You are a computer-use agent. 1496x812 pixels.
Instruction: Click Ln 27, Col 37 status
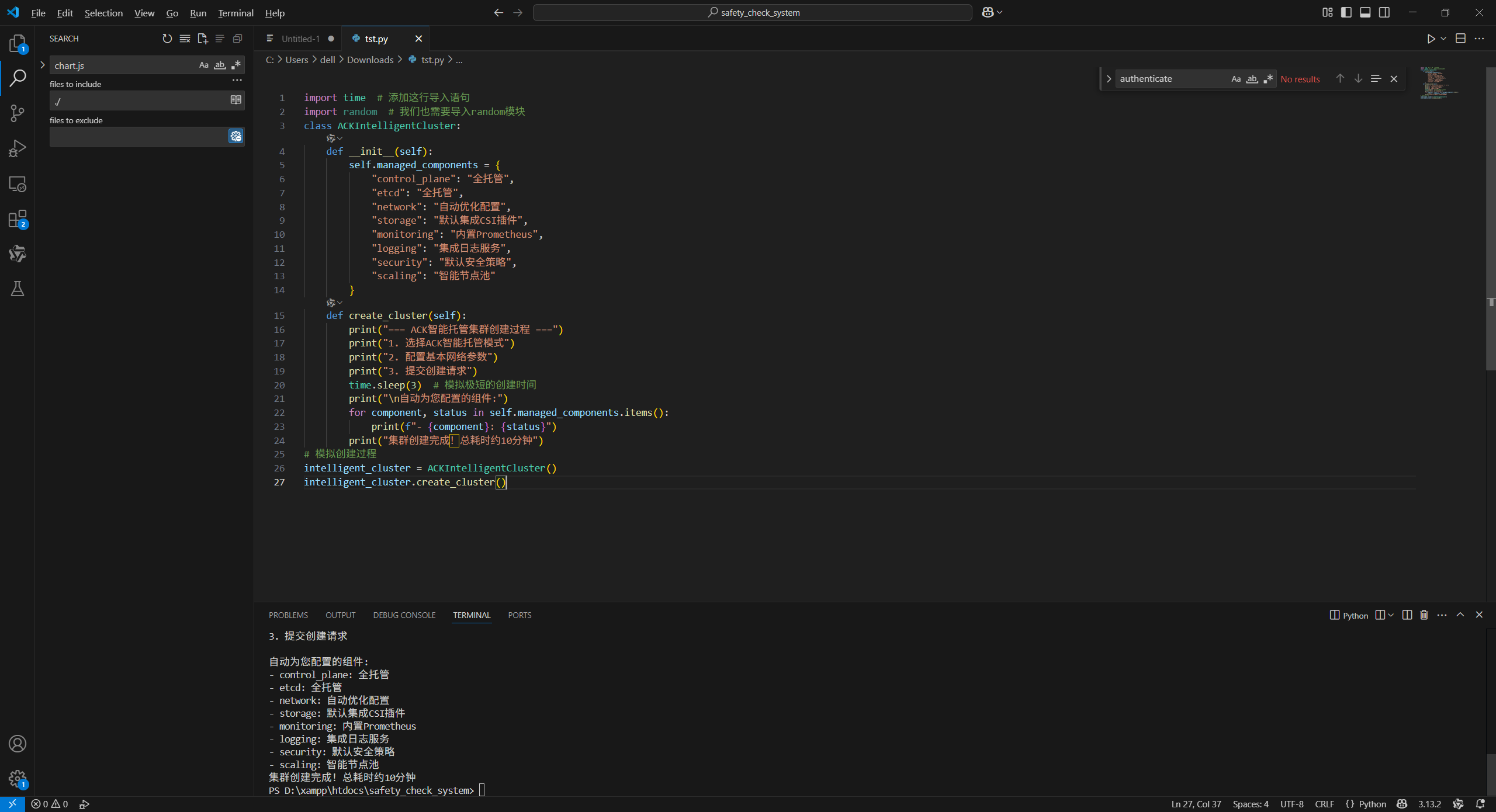1196,804
